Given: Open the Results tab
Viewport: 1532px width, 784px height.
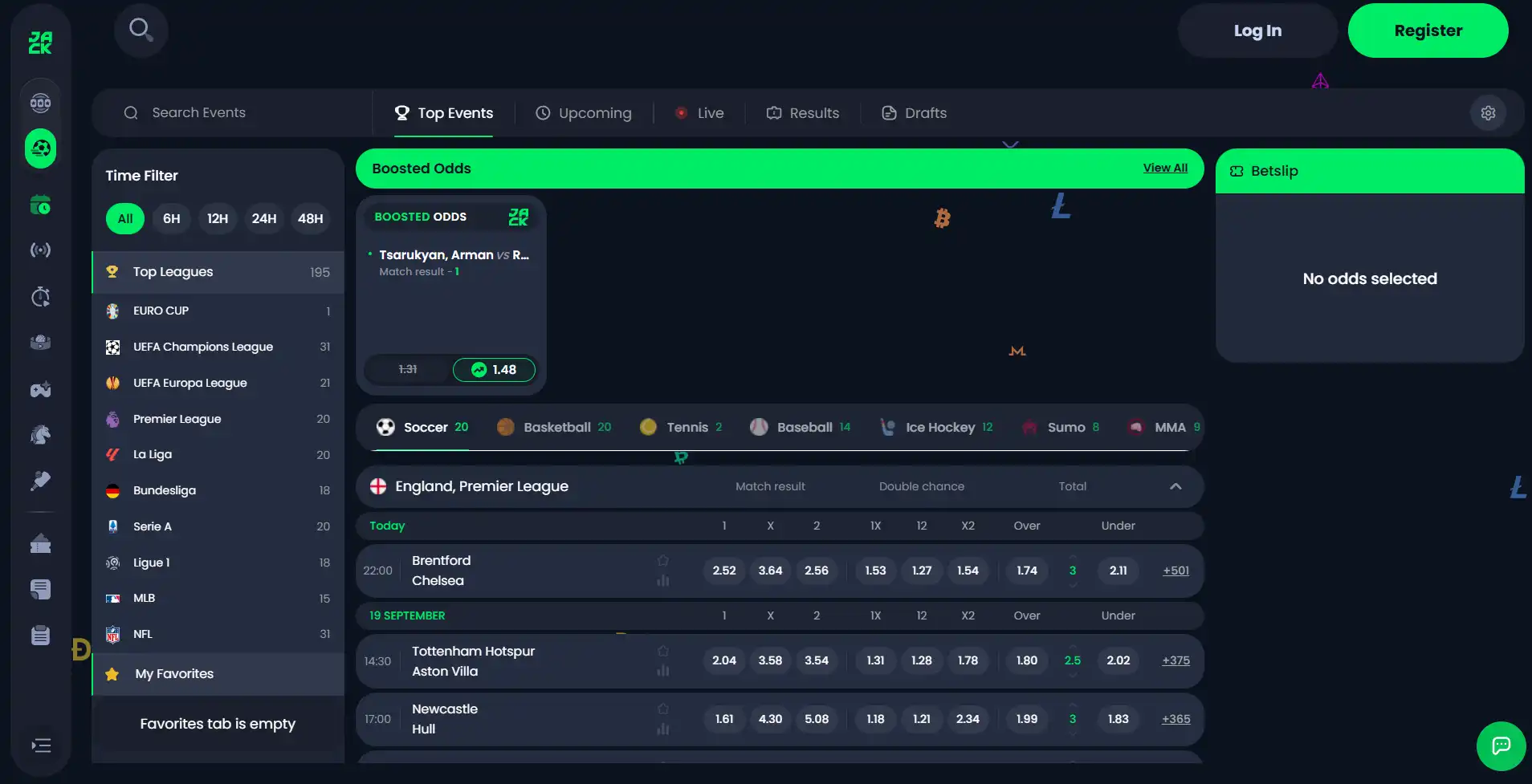Looking at the screenshot, I should point(803,113).
